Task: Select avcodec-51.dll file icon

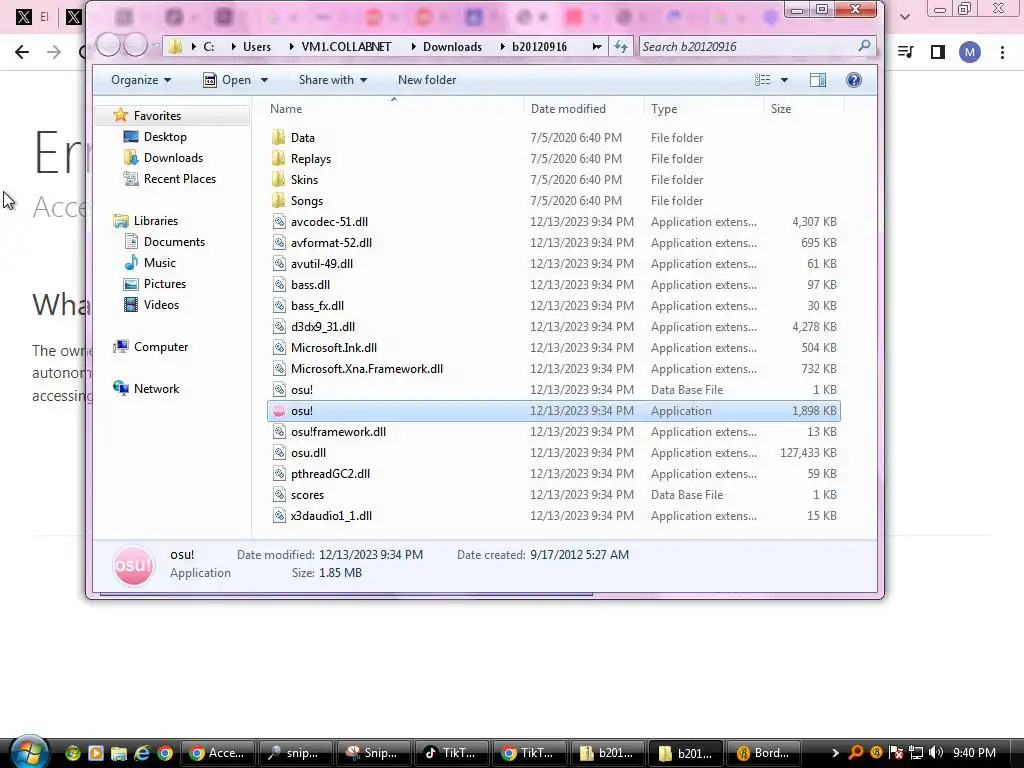Action: click(x=279, y=221)
